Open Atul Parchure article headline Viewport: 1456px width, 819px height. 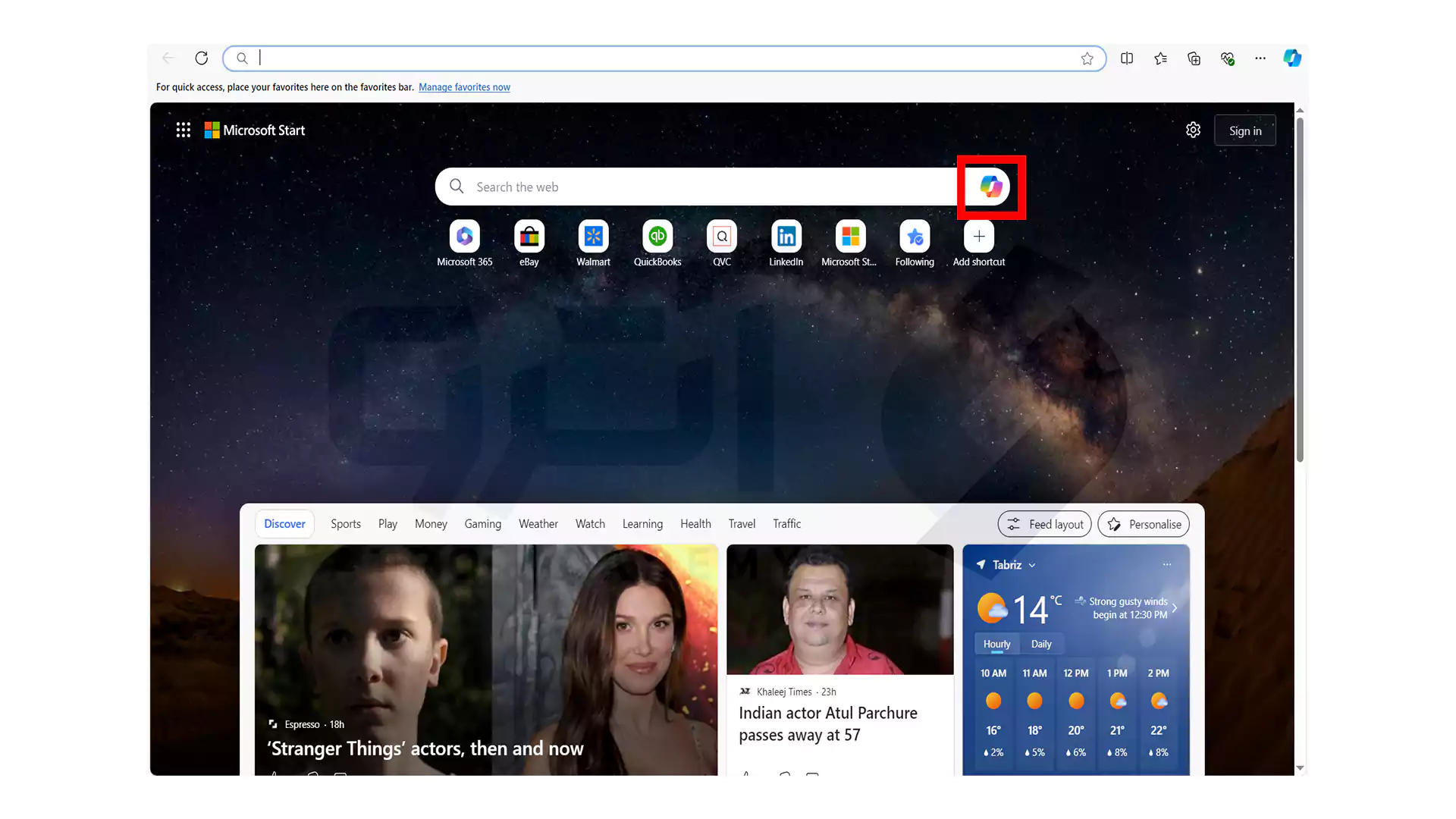point(828,724)
